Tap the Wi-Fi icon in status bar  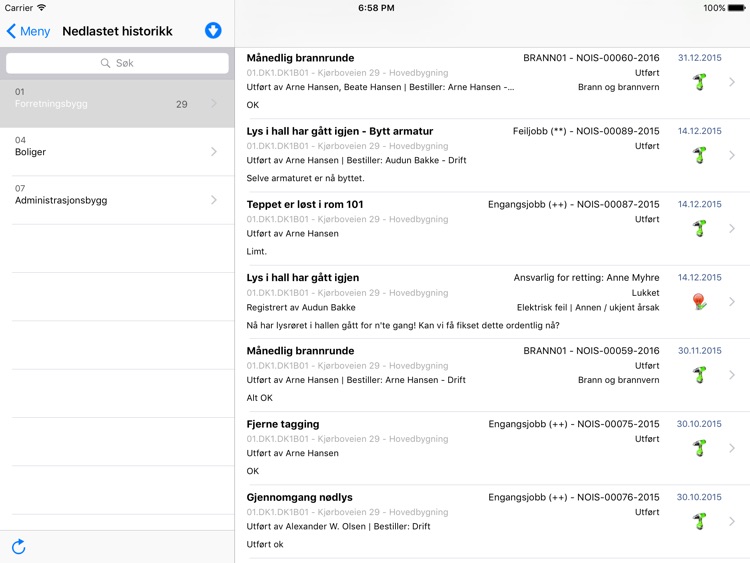coord(42,7)
